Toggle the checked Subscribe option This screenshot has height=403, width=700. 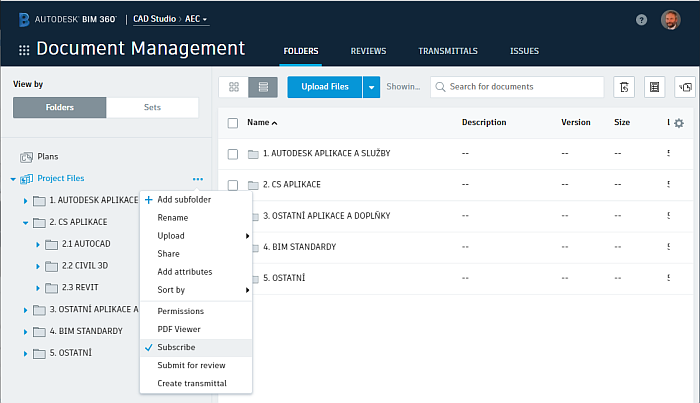tap(196, 347)
